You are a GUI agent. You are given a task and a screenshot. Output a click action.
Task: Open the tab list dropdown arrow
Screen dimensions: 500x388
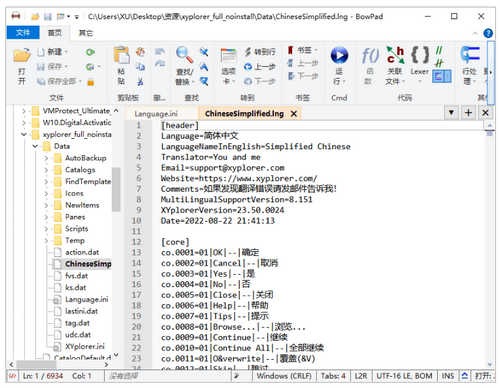tap(451, 112)
